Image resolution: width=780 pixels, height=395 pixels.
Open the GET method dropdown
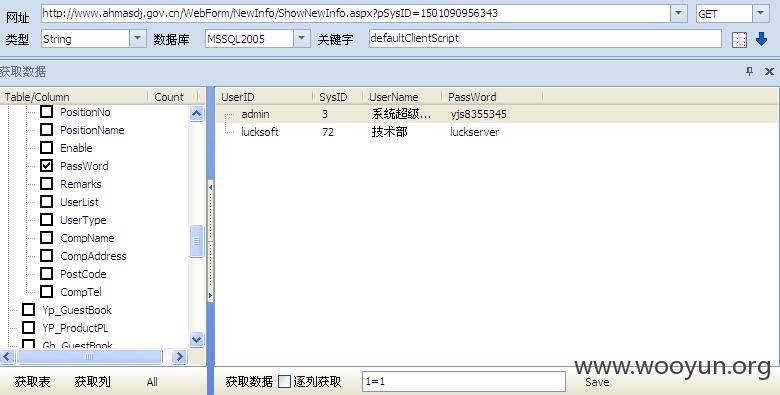pyautogui.click(x=761, y=13)
